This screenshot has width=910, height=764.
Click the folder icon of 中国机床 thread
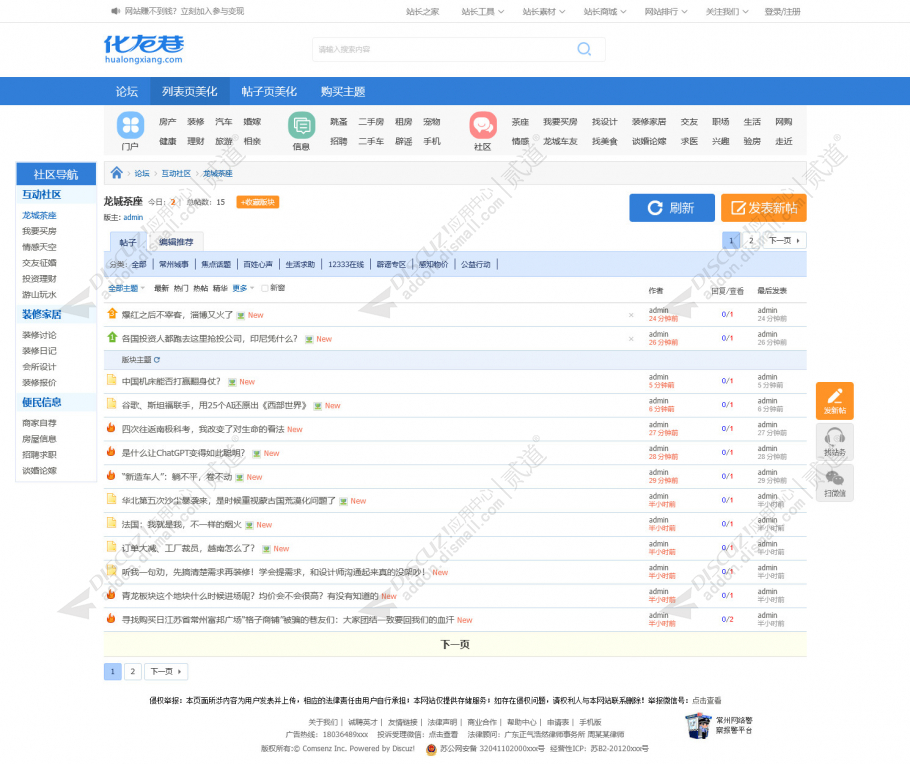[111, 380]
